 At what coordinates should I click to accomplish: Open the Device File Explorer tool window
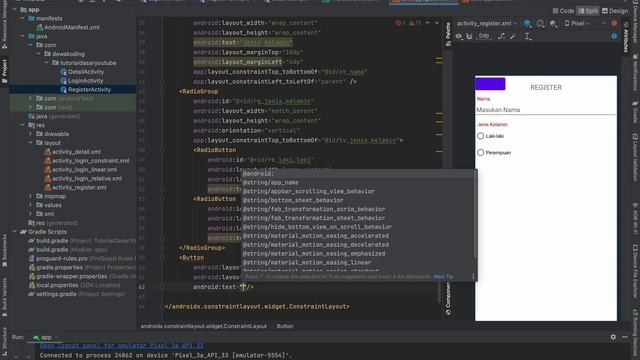635,270
